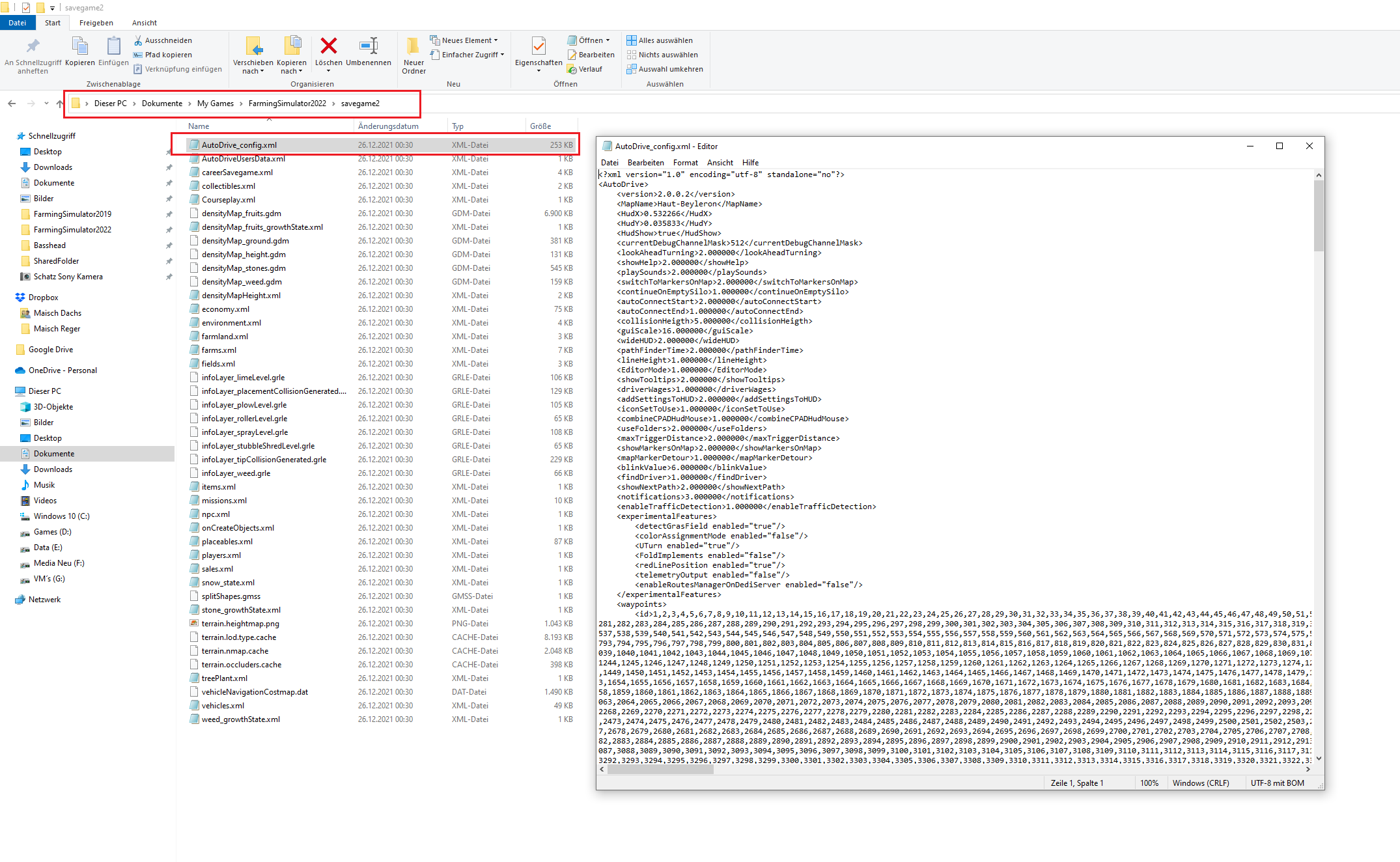Click Ausschneiden scissors icon
The image size is (1400, 862).
point(163,40)
